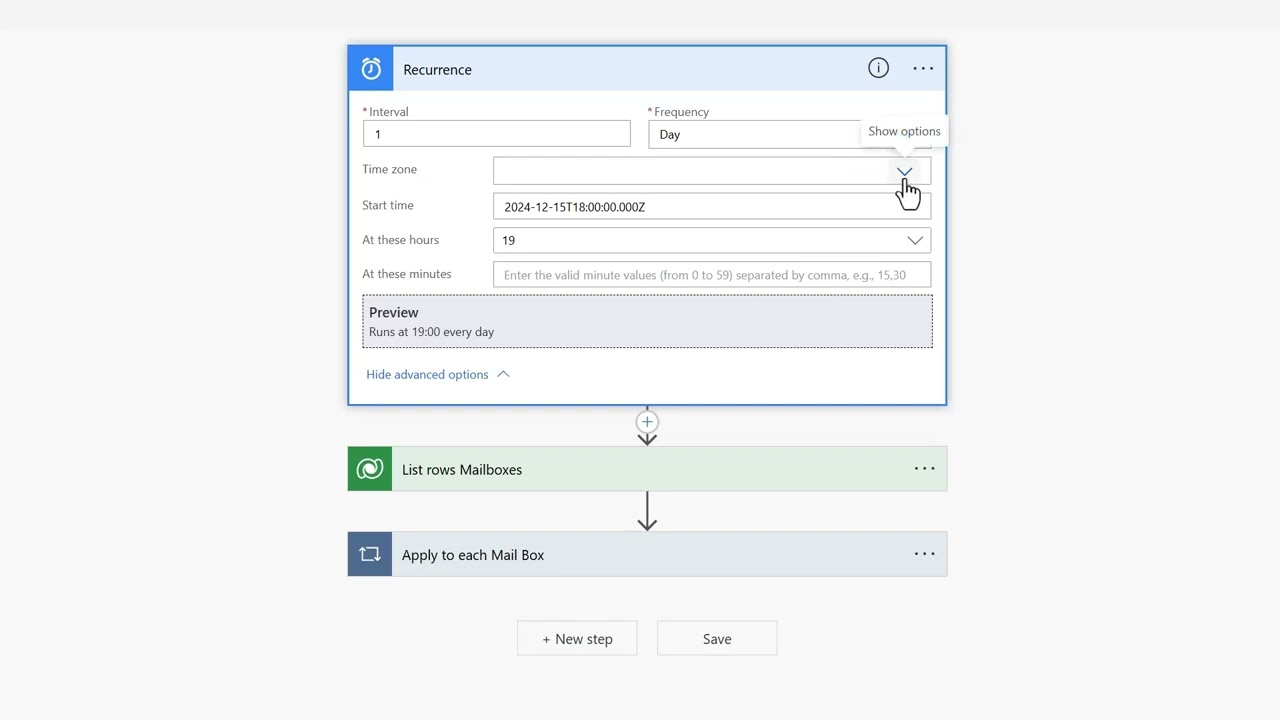The height and width of the screenshot is (720, 1280).
Task: Open the Frequency Day dropdown
Action: [x=789, y=134]
